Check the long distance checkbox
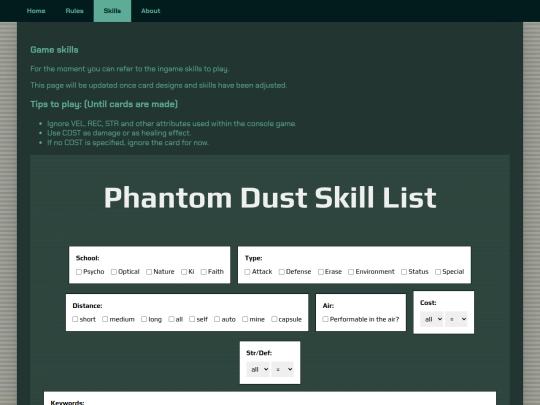The width and height of the screenshot is (540, 405). click(x=144, y=319)
